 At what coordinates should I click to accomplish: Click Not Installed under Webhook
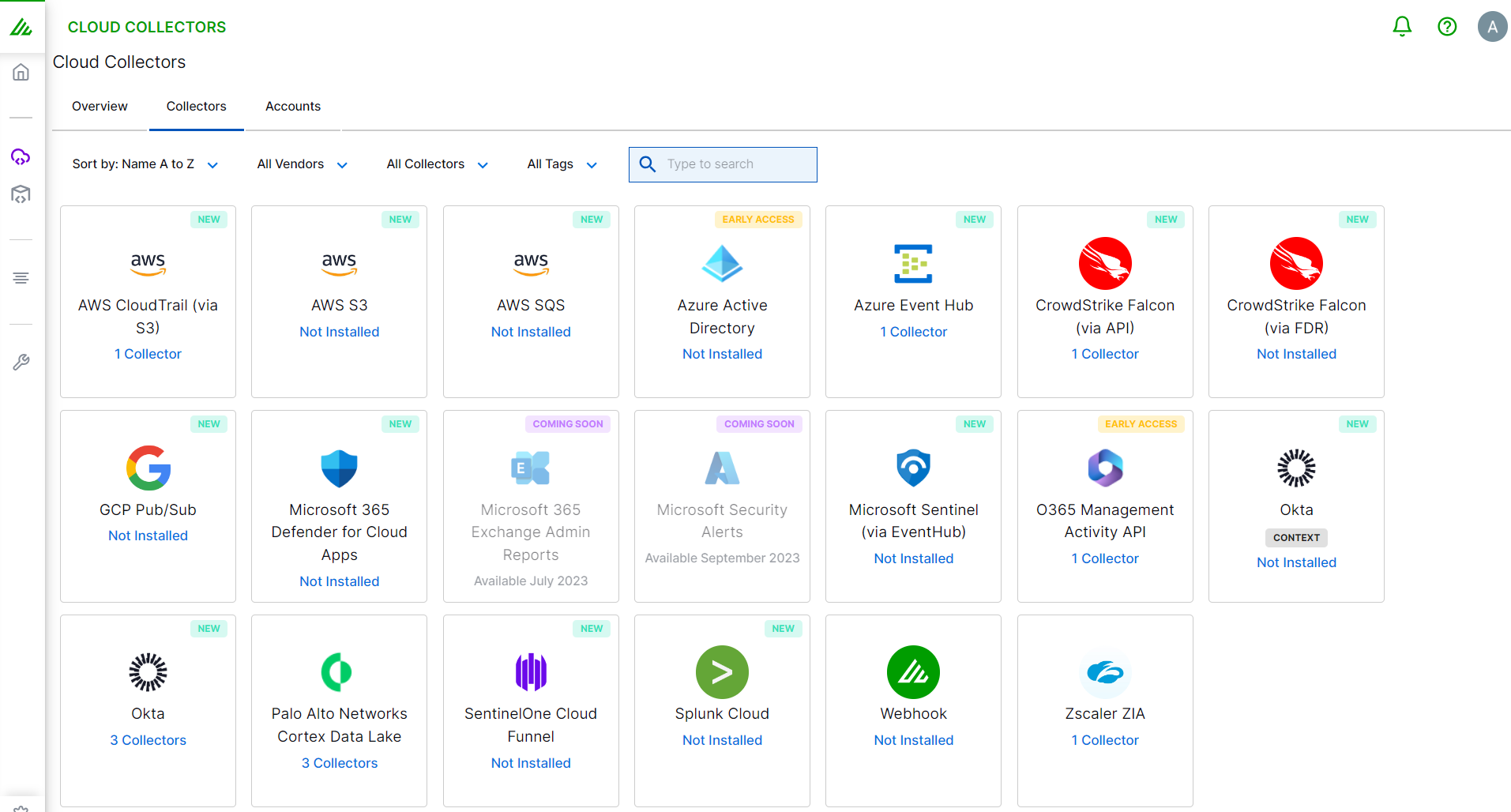pos(913,740)
